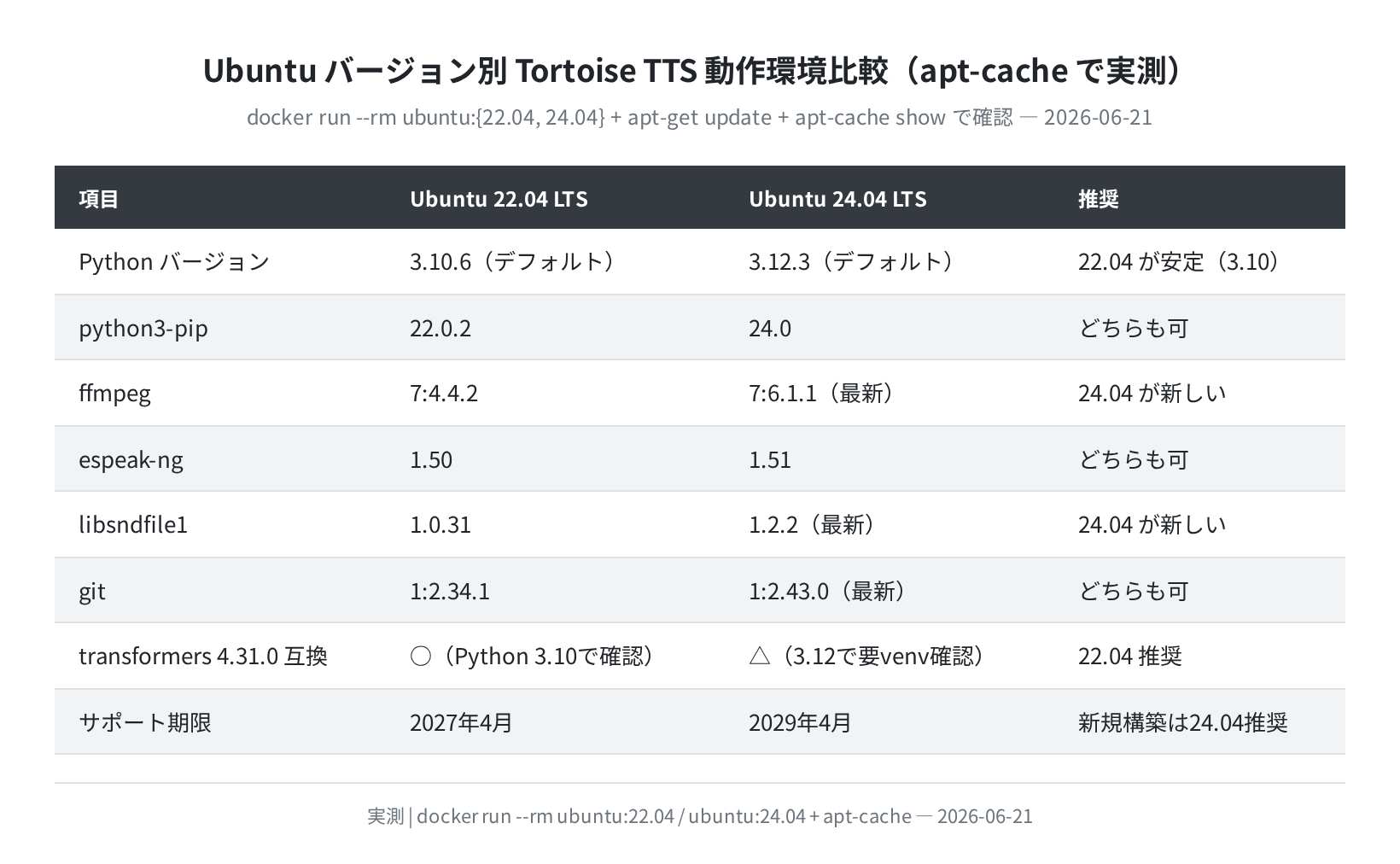1400x864 pixels.
Task: Click the 推奨 column header
Action: click(1099, 198)
